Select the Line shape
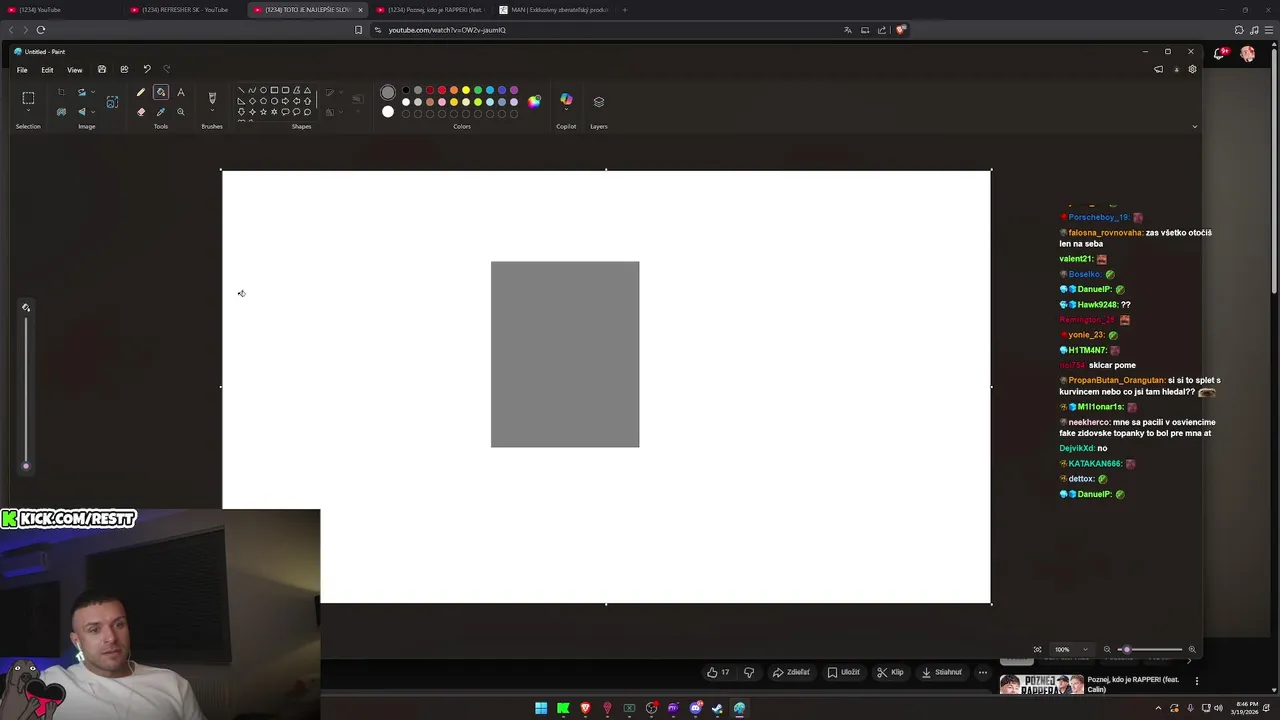This screenshot has width=1280, height=720. [x=241, y=90]
